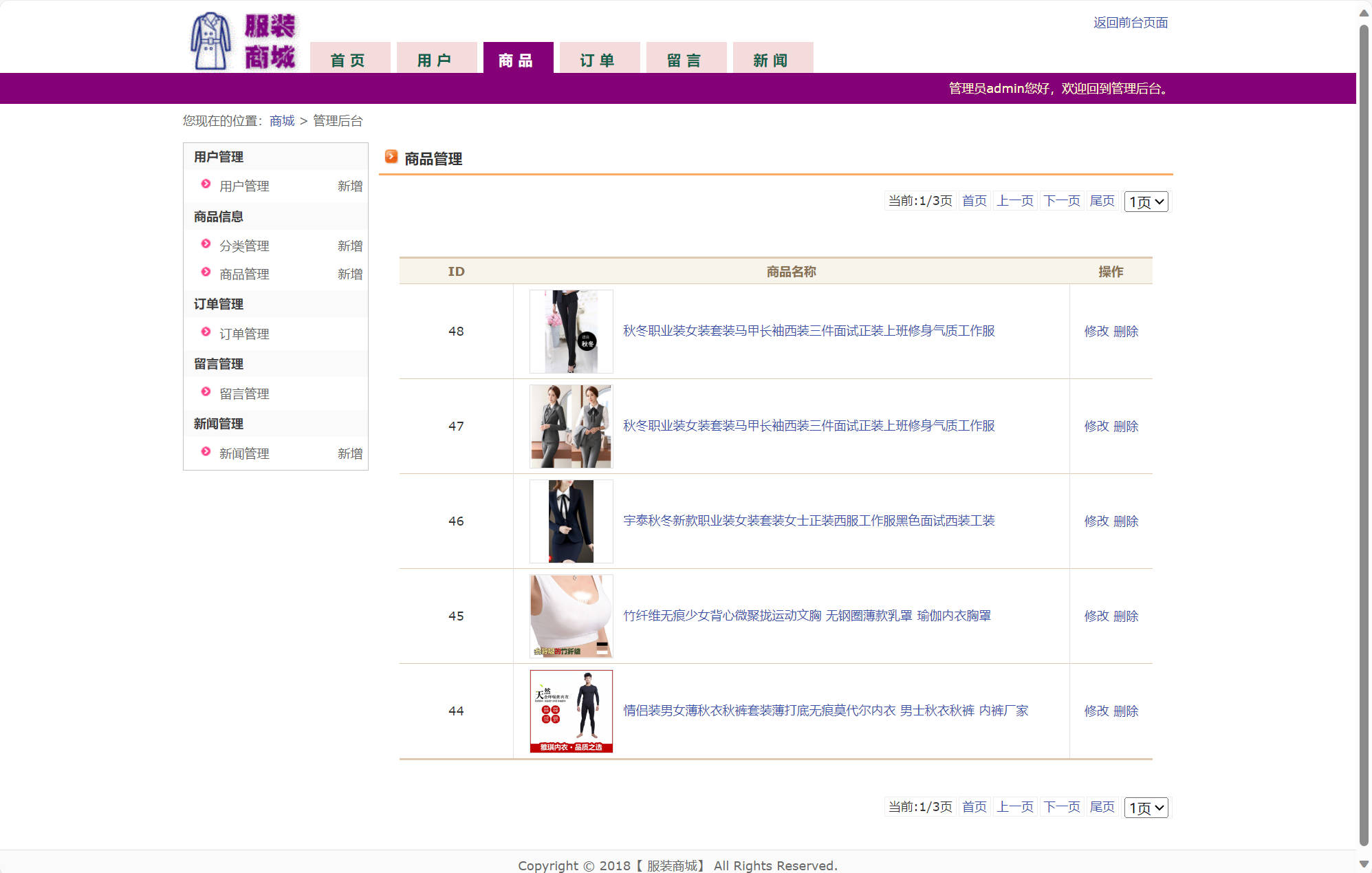Click pink bullet icon next to 留言管理
1372x873 pixels.
click(x=206, y=392)
